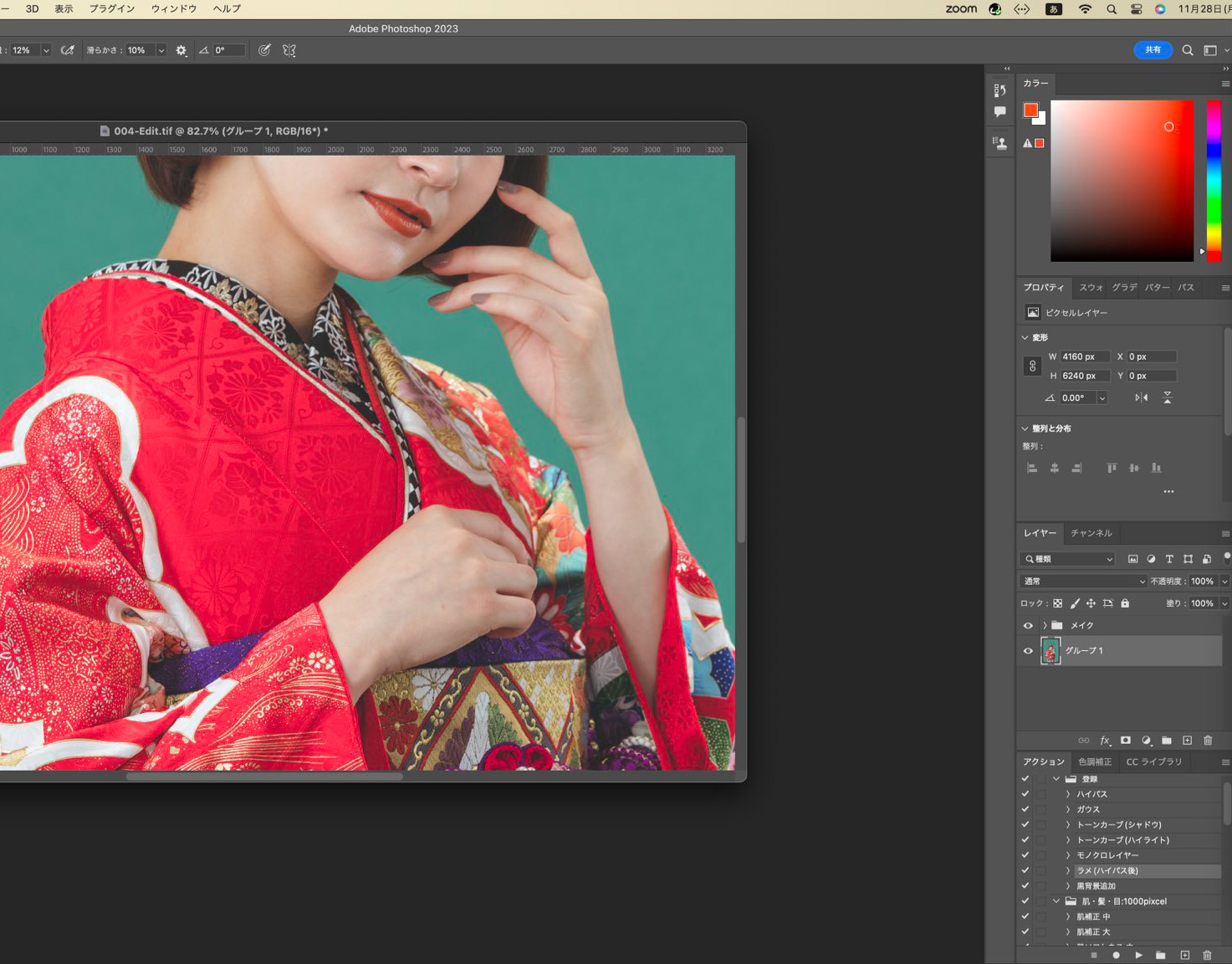1232x964 pixels.
Task: Lock transparent pixels checkerboard icon
Action: [x=1058, y=603]
